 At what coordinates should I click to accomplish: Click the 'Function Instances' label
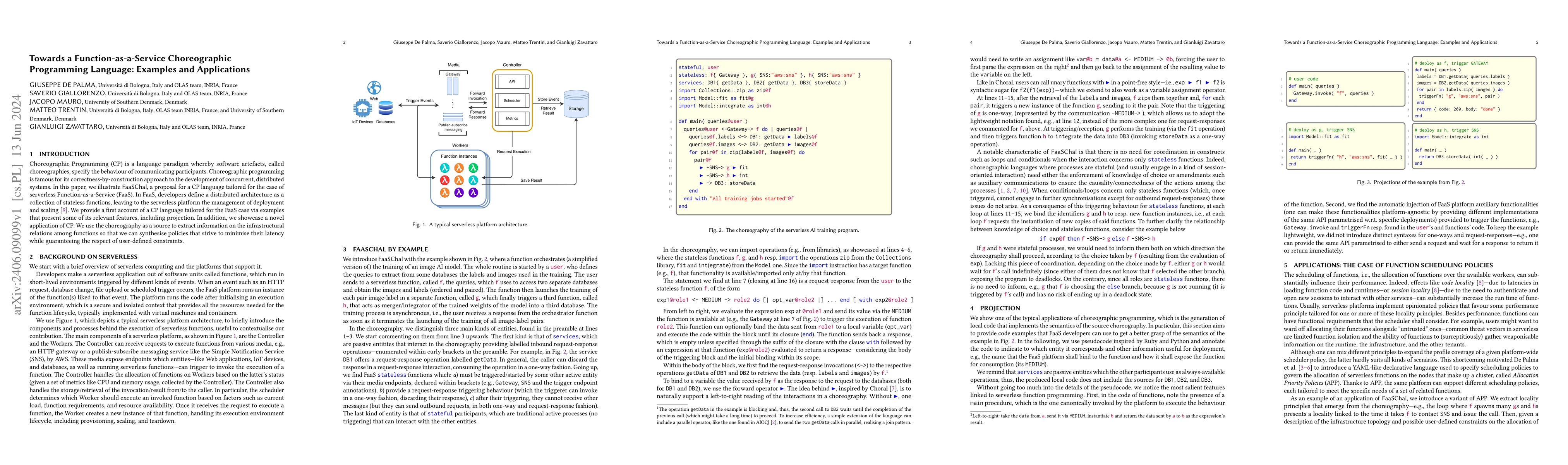(x=459, y=157)
